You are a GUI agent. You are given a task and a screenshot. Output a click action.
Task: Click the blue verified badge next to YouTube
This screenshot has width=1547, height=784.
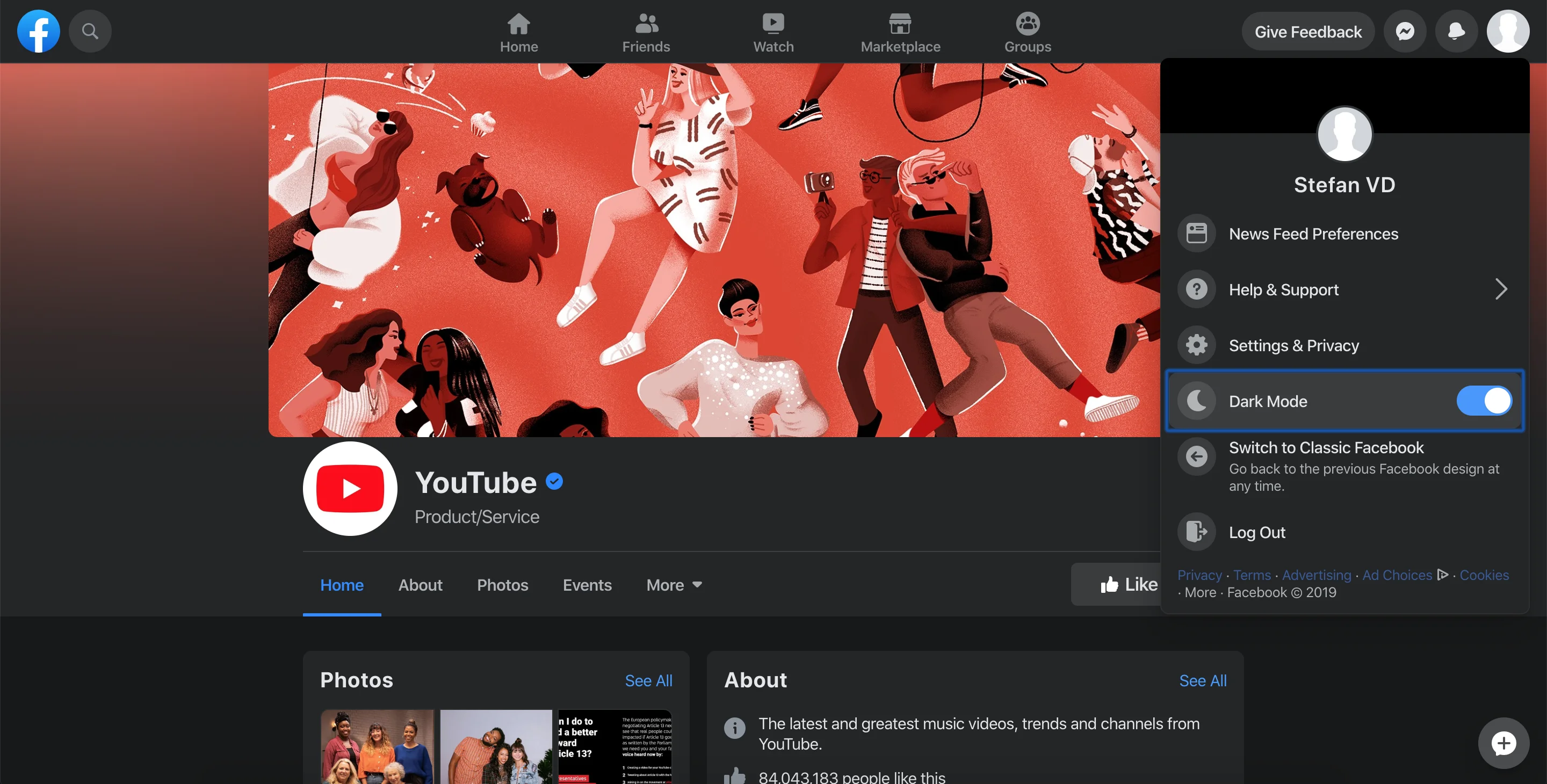click(554, 482)
